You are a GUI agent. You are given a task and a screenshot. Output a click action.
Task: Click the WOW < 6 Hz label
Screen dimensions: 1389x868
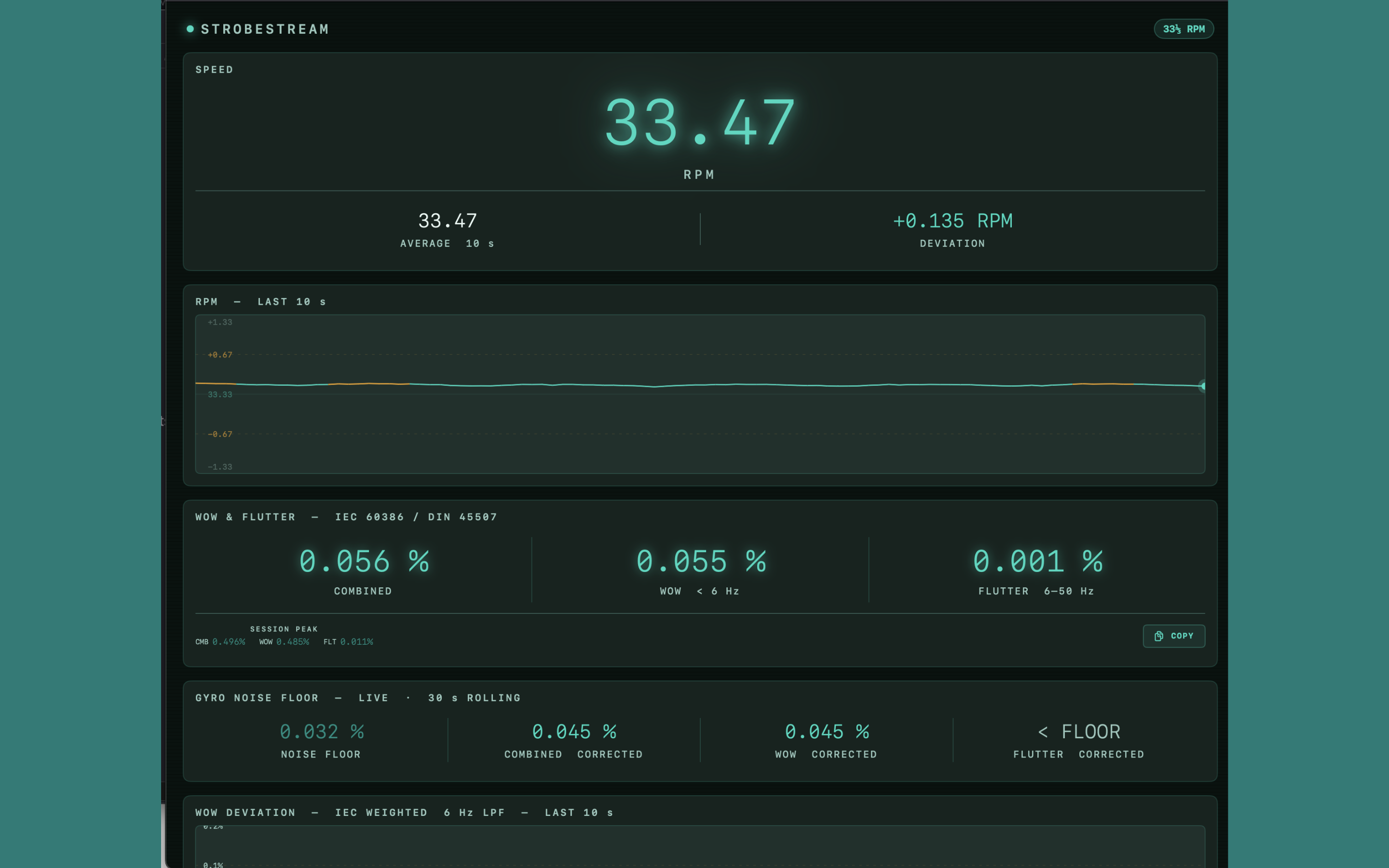tap(700, 591)
